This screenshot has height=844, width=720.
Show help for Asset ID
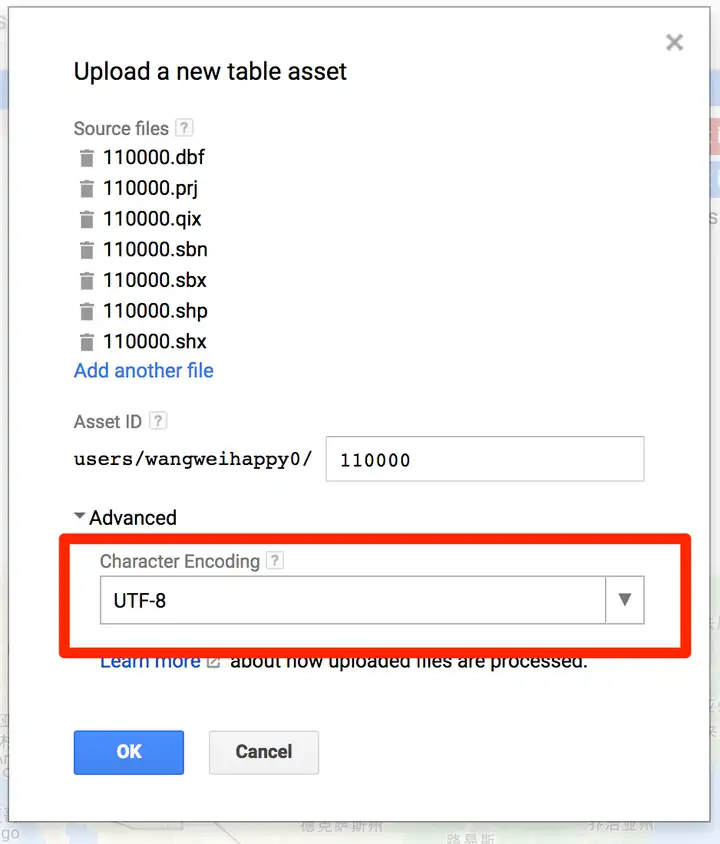click(x=158, y=420)
